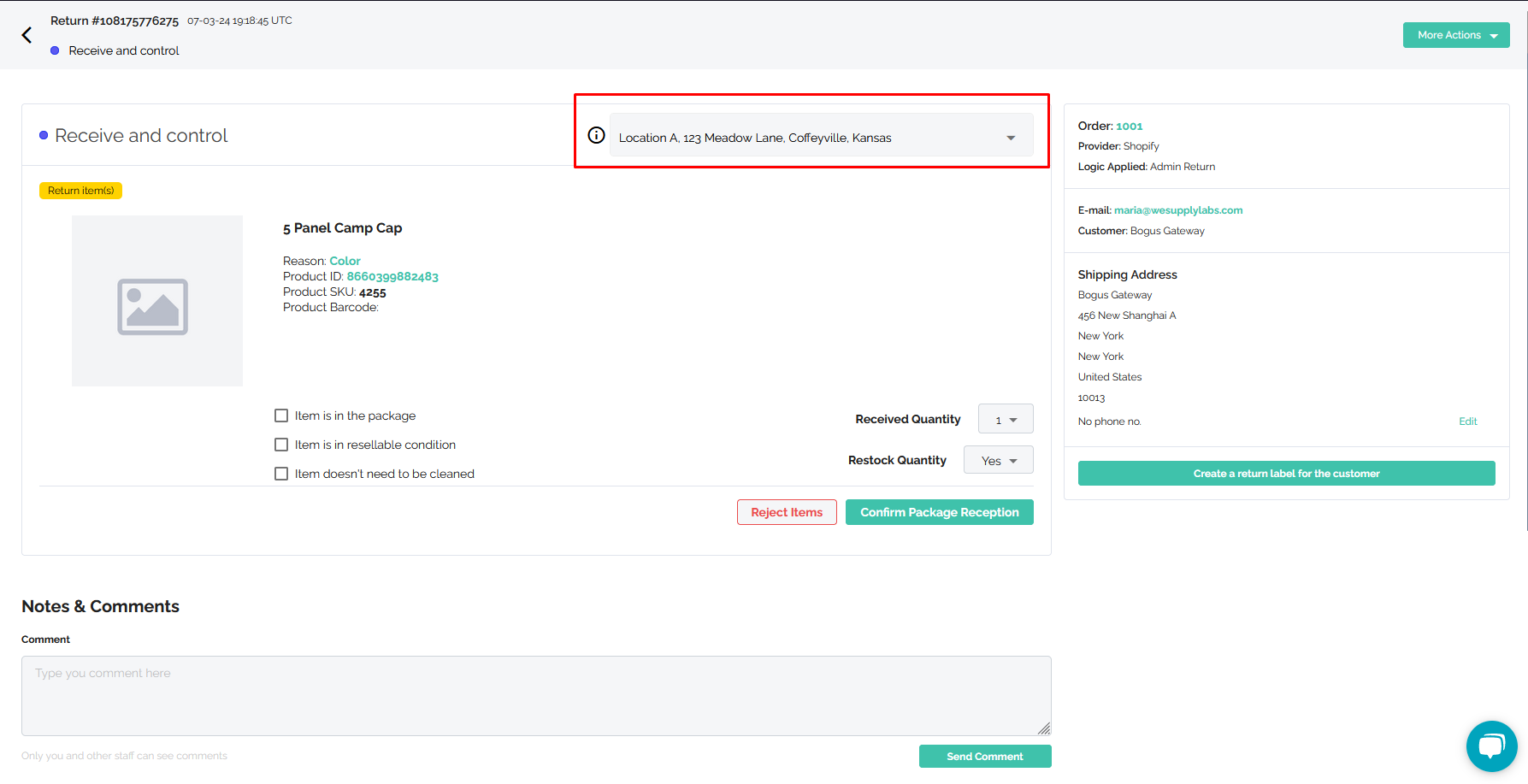This screenshot has width=1528, height=784.
Task: Click the Product SKU 4255 text
Action: (334, 292)
